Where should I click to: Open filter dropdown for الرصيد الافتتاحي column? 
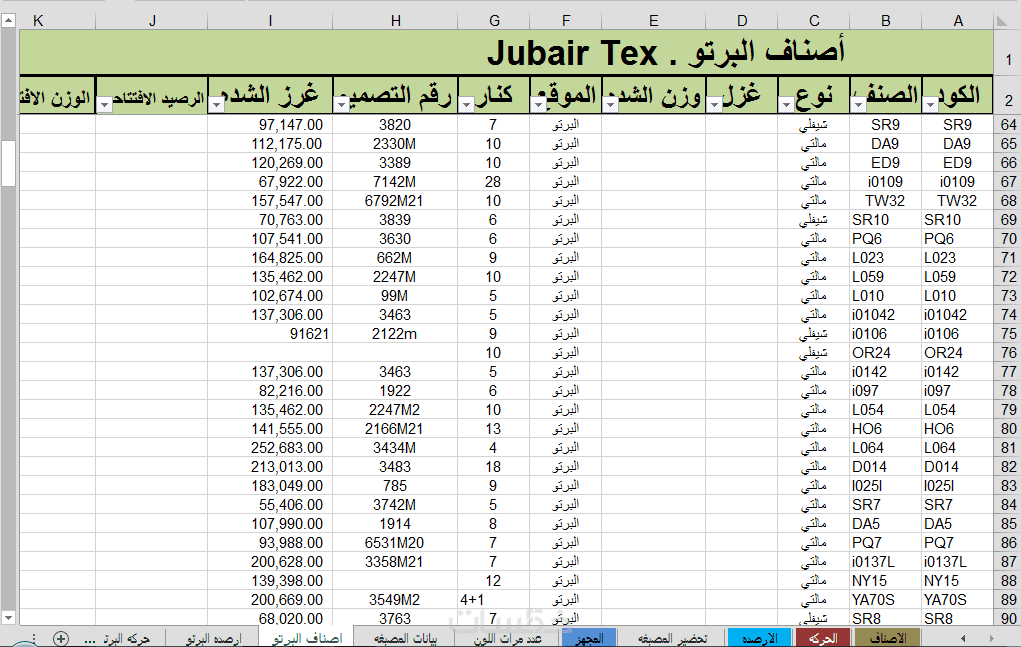coord(104,104)
